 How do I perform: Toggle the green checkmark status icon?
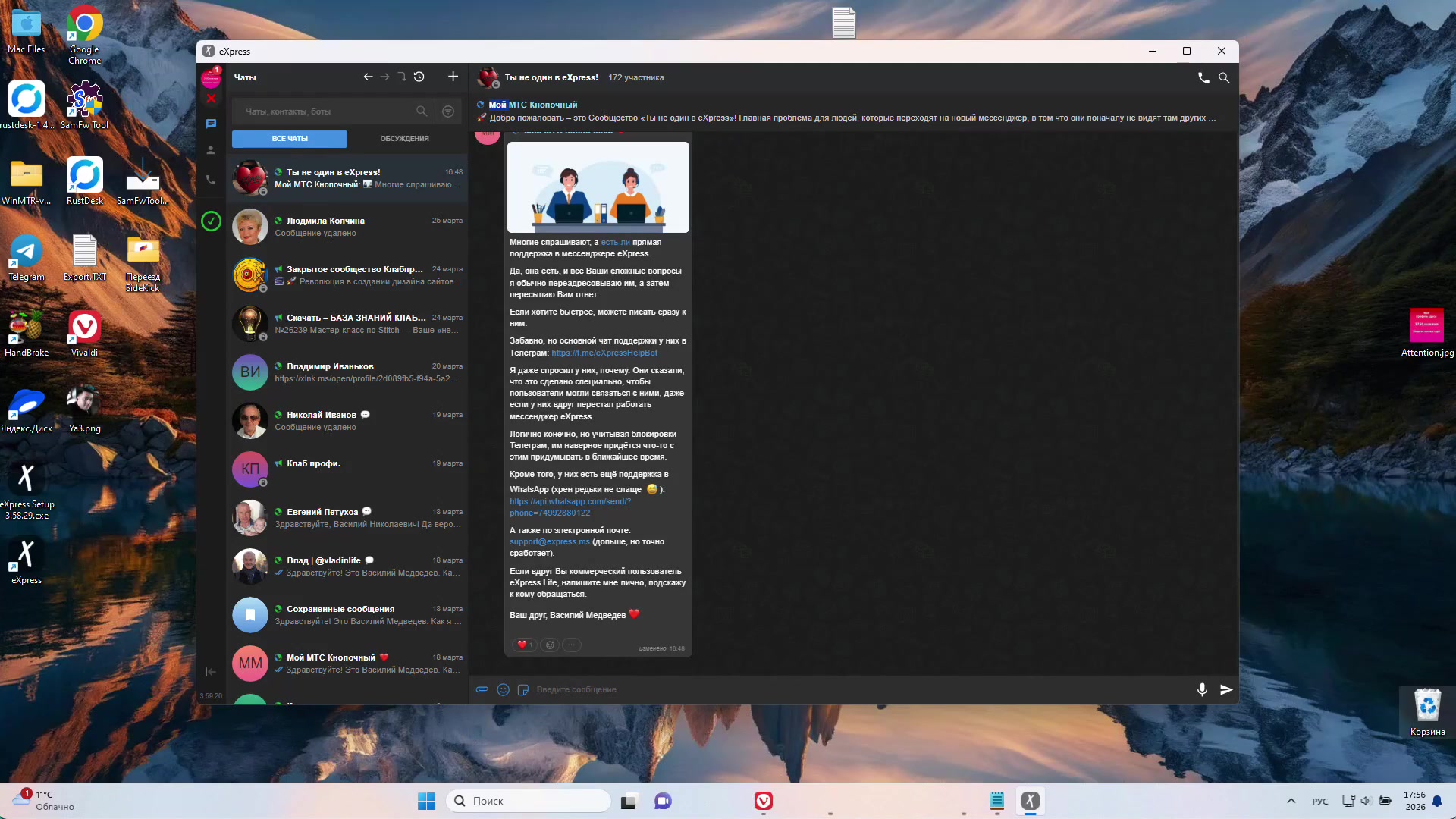211,221
